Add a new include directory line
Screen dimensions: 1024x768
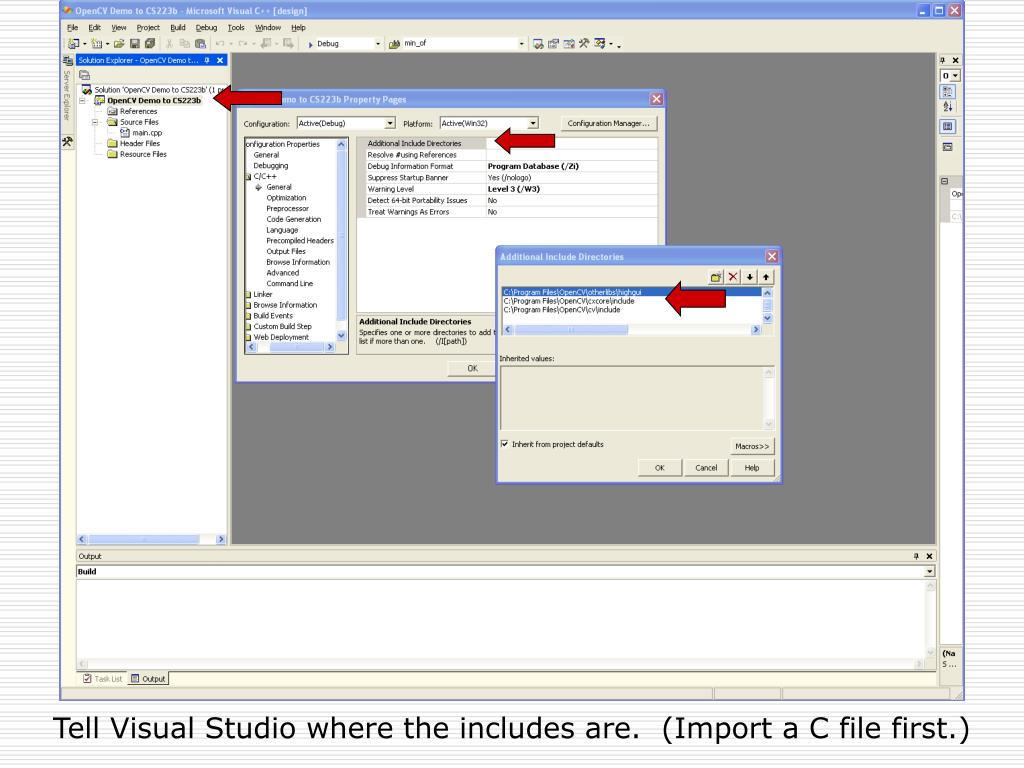pos(716,277)
